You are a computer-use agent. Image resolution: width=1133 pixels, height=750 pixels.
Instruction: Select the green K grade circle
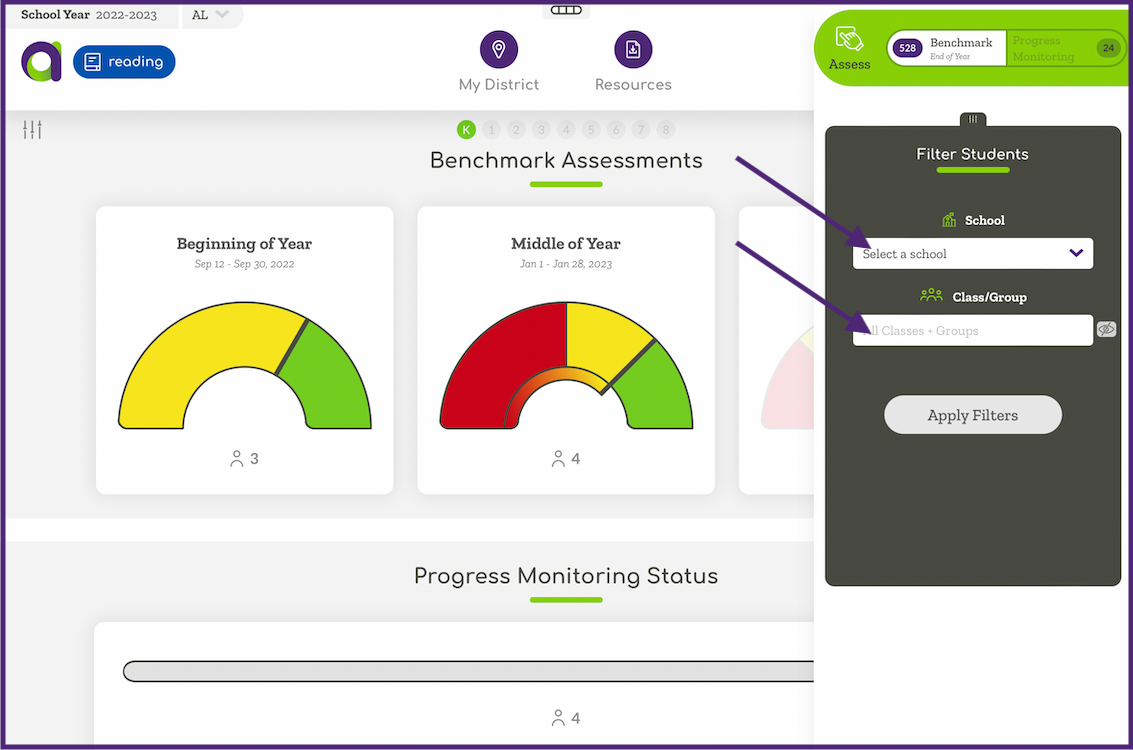coord(466,129)
